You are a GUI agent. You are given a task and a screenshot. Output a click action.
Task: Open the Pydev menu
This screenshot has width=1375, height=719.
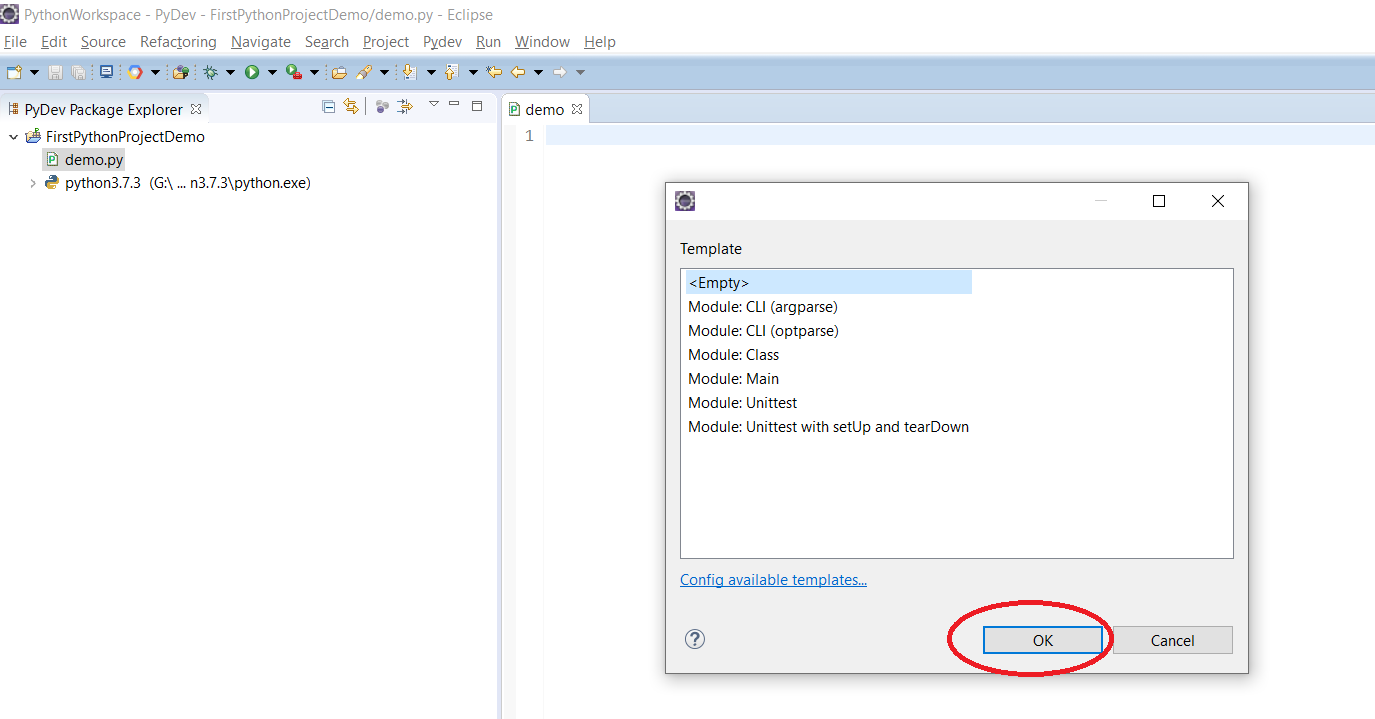click(x=442, y=42)
